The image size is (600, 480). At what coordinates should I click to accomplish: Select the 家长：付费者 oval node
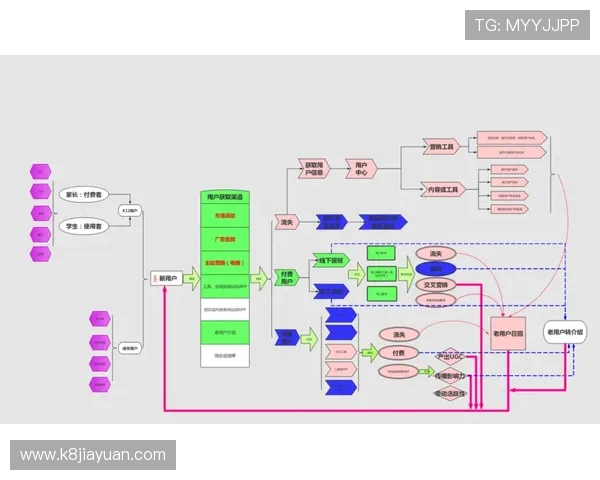pyautogui.click(x=84, y=194)
